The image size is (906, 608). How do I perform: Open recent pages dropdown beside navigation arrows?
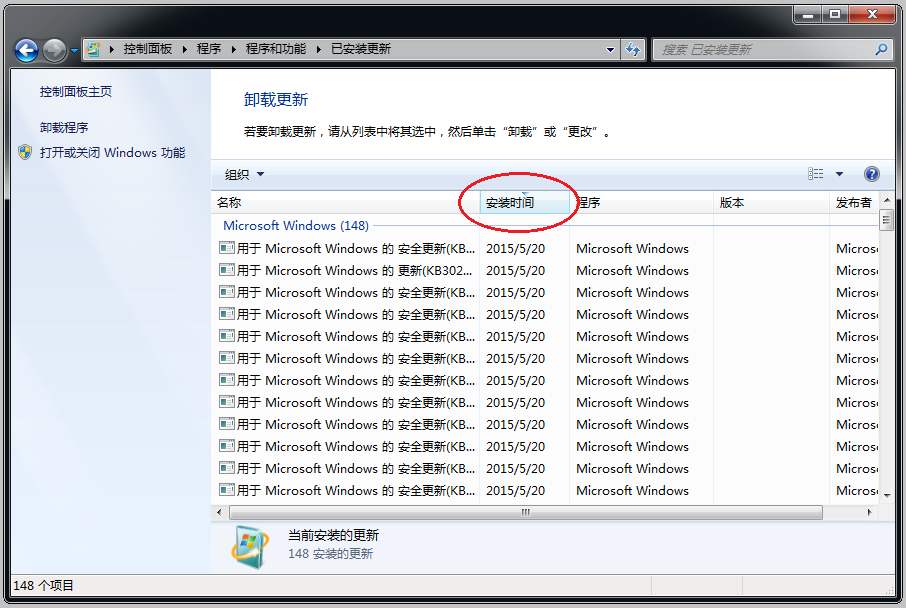coord(74,50)
